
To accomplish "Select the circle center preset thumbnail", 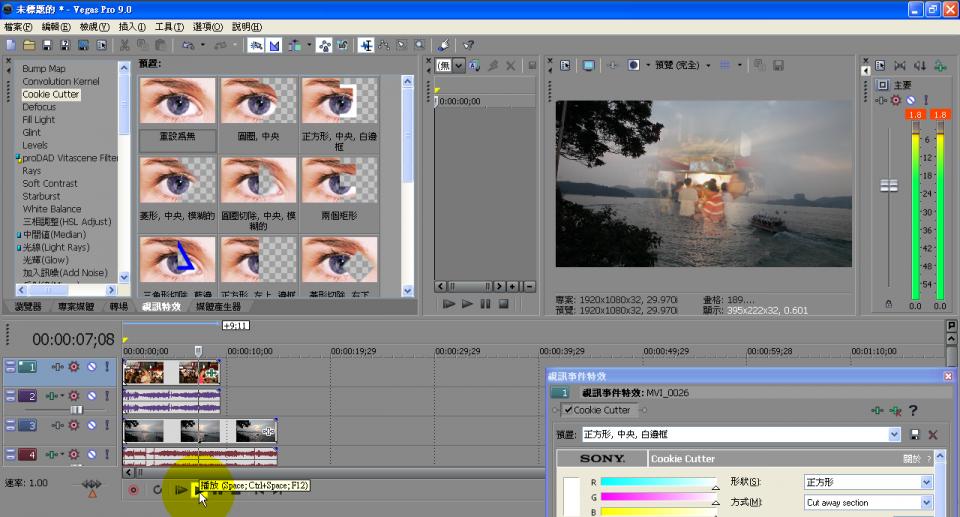I will 259,102.
